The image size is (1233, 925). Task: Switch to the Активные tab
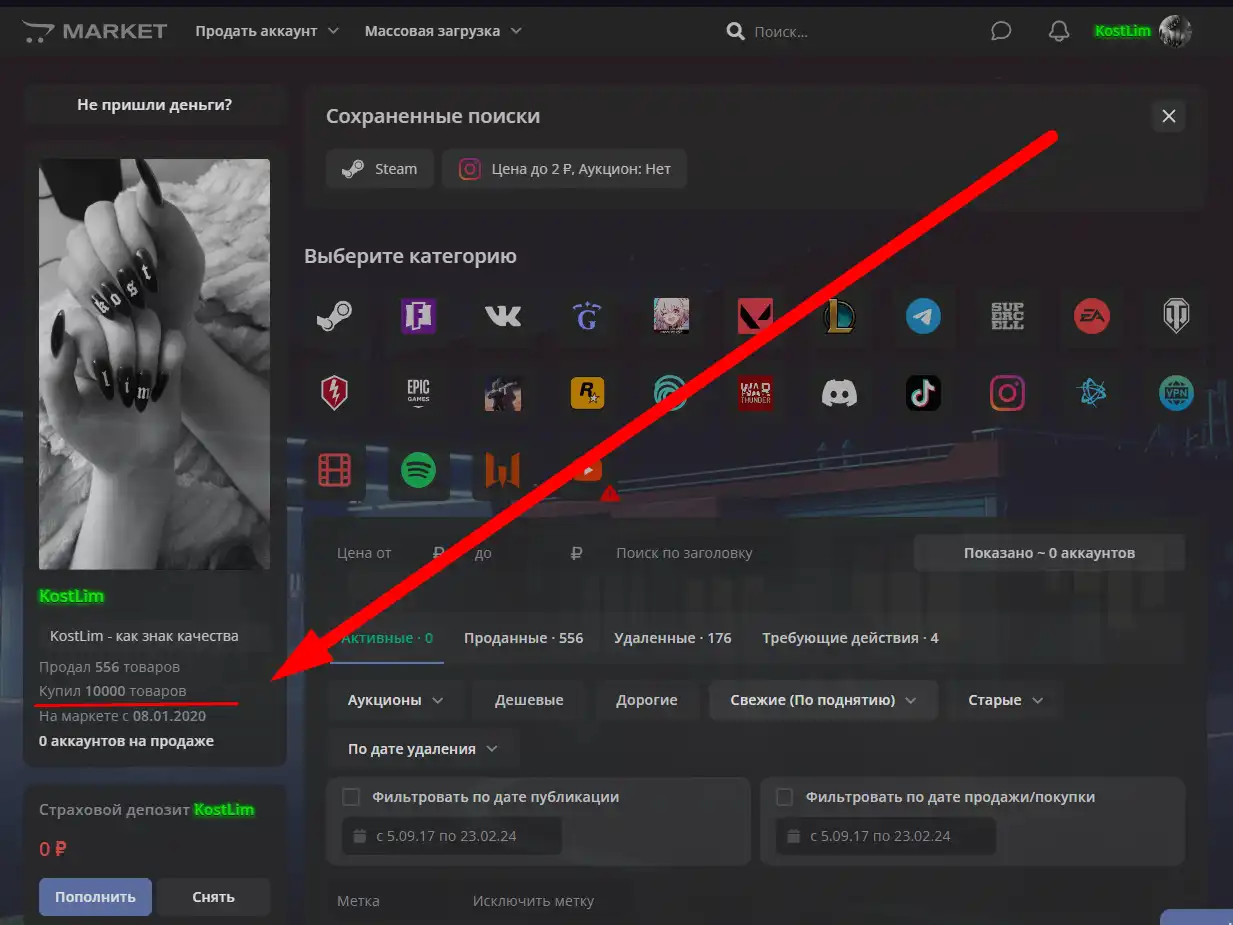coord(387,638)
